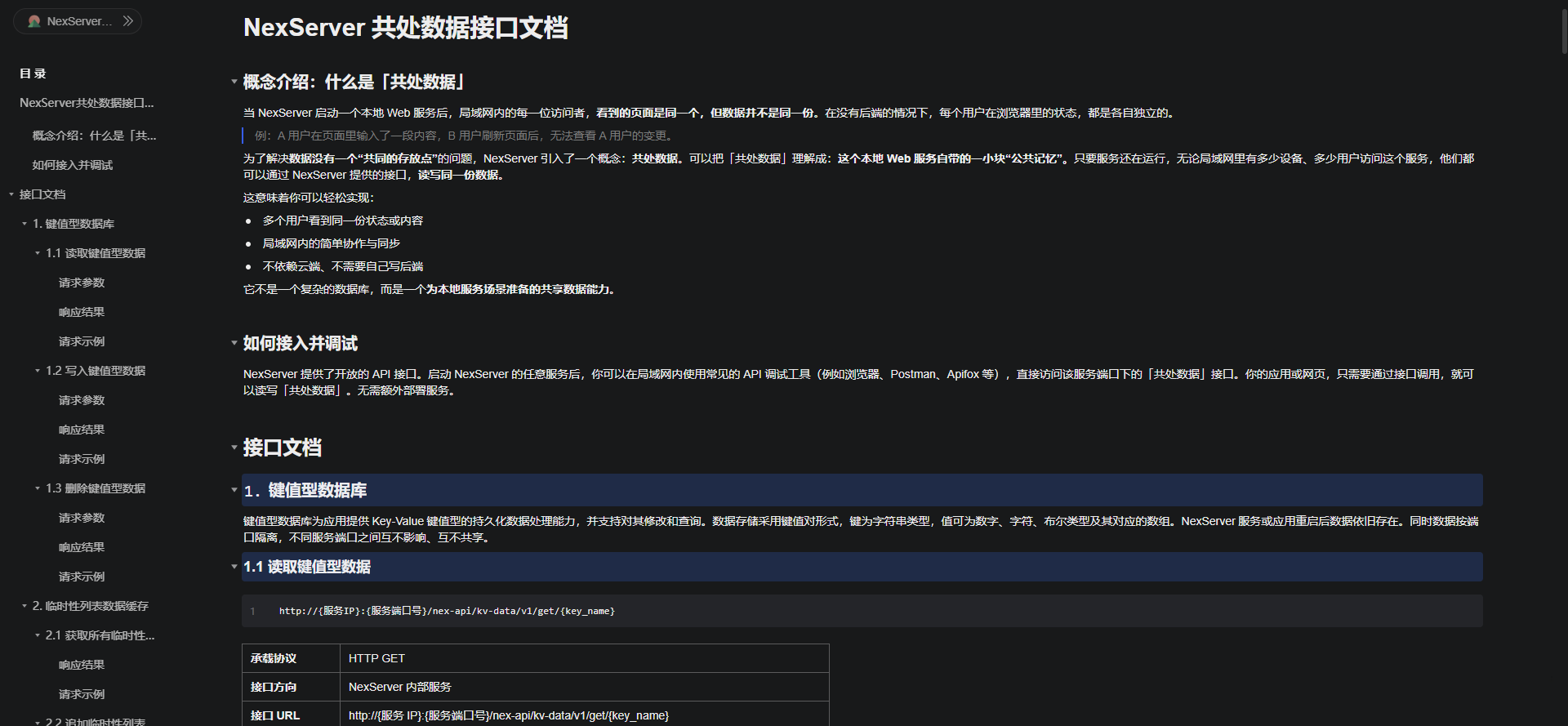Collapse the 概念介绍 heading arrow in the document
Screen dimensions: 1568x726
tap(234, 82)
